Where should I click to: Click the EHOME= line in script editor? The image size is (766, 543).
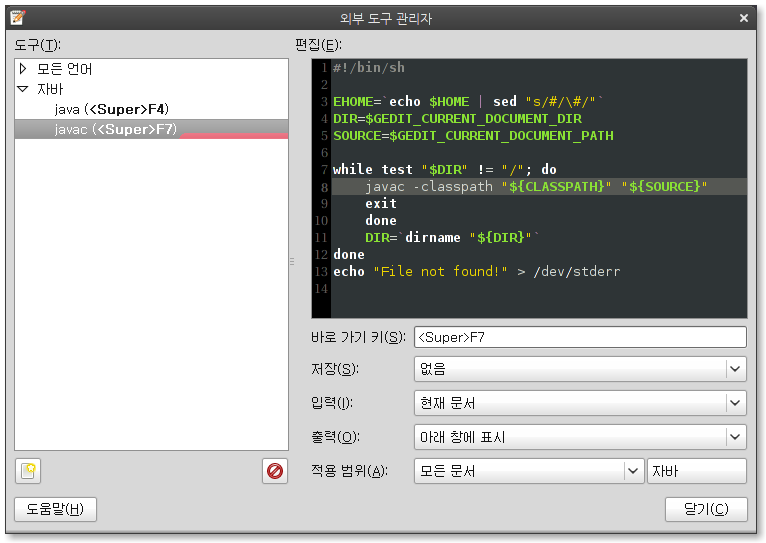[x=468, y=102]
